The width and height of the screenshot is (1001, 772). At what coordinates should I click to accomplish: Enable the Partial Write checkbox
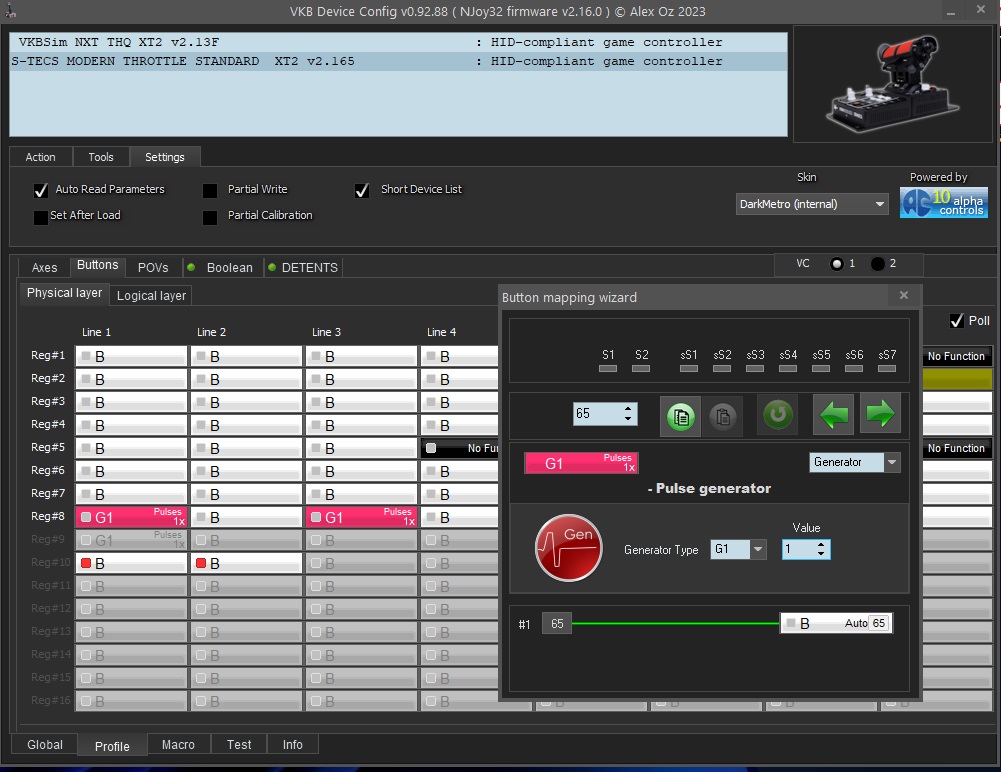(210, 190)
